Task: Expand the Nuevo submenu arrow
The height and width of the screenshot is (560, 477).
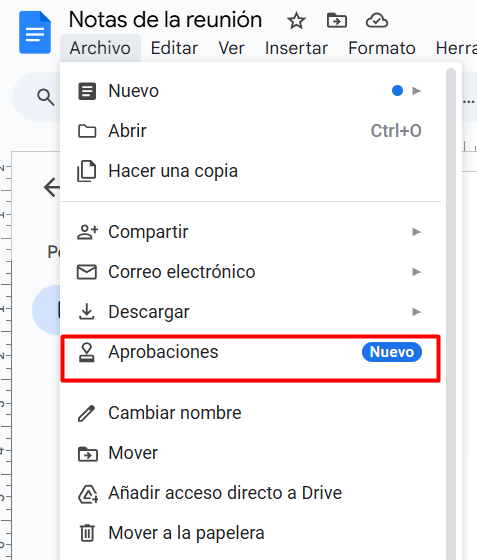Action: click(416, 91)
